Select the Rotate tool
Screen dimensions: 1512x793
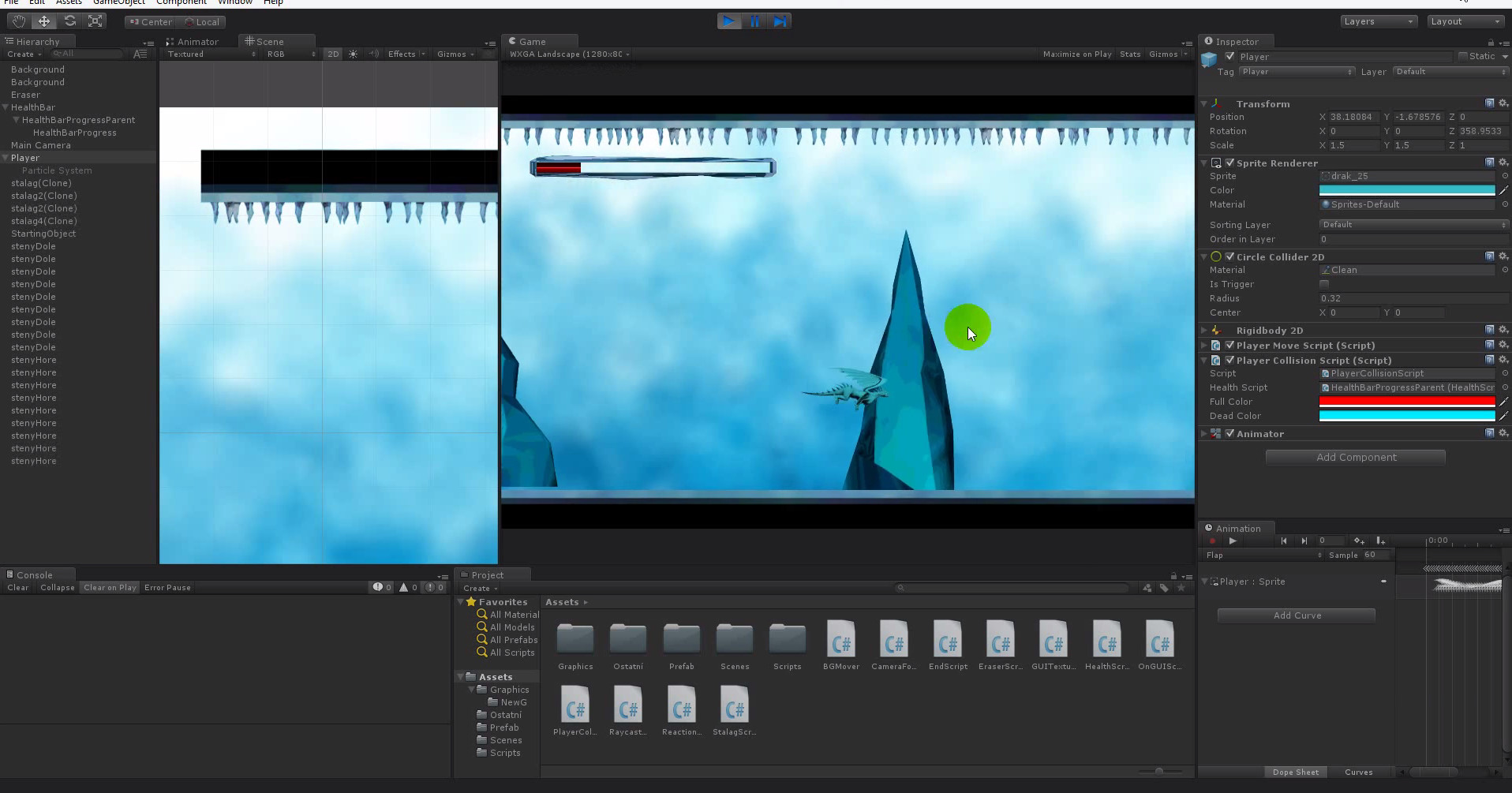coord(70,21)
